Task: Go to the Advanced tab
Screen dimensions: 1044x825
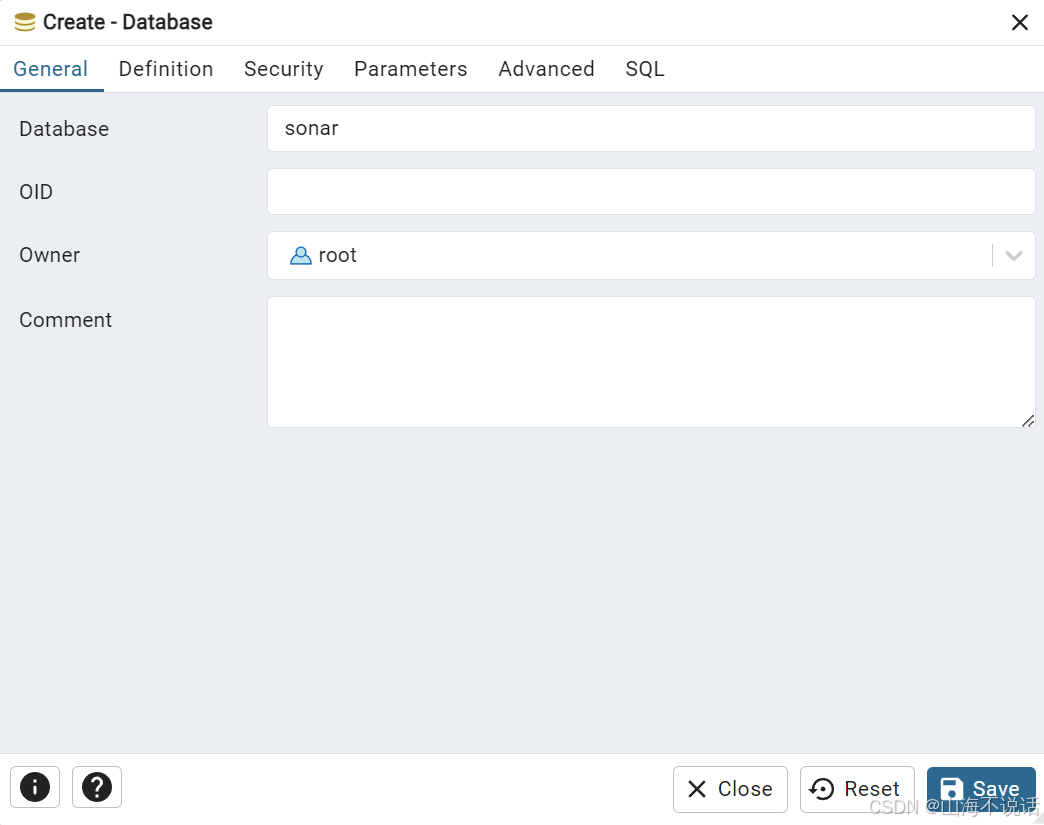Action: coord(546,68)
